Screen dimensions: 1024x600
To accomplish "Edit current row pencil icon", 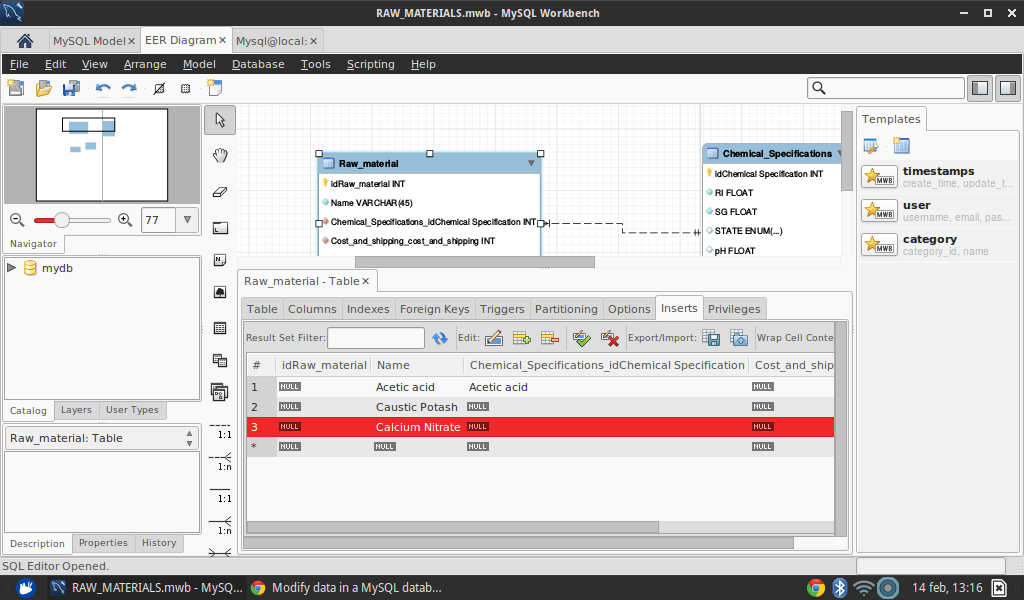I will pos(494,338).
